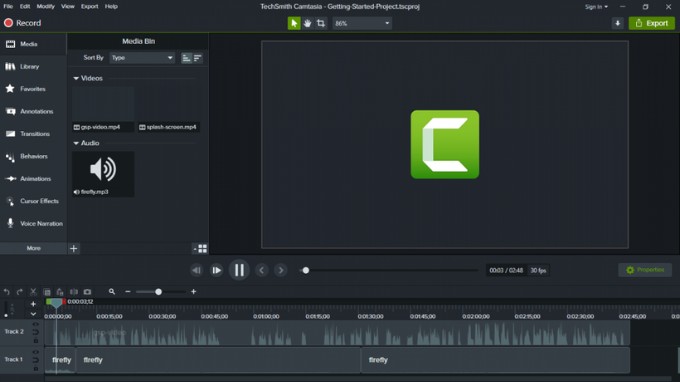
Task: Click the timeline magnifier zoom icon
Action: [x=112, y=292]
